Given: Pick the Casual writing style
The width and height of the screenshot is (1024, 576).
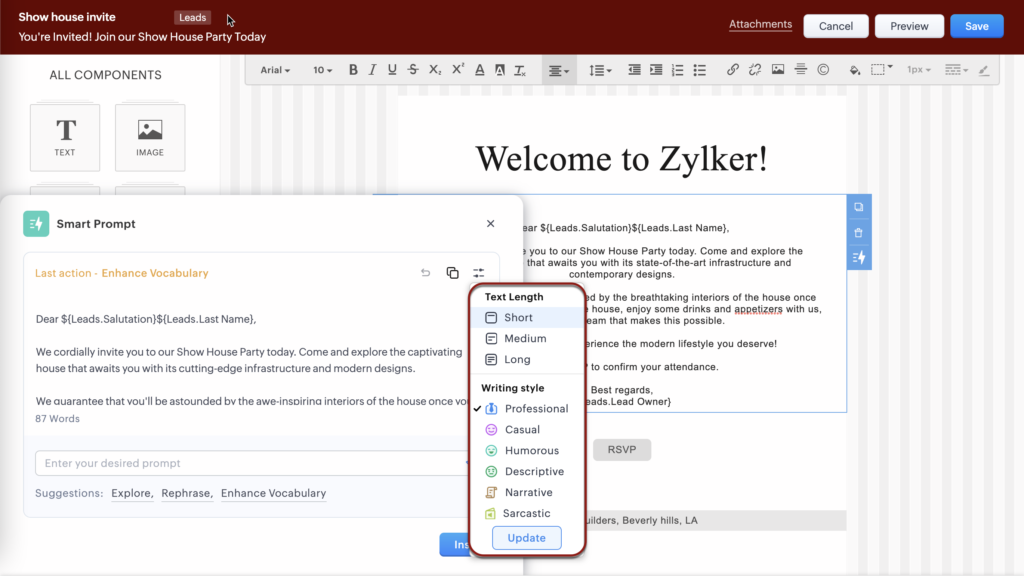Looking at the screenshot, I should tap(522, 430).
